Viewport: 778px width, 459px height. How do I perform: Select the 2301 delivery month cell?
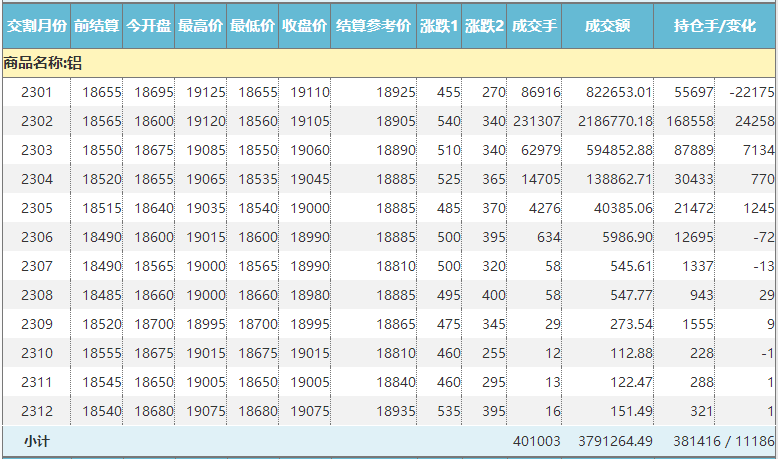37,92
